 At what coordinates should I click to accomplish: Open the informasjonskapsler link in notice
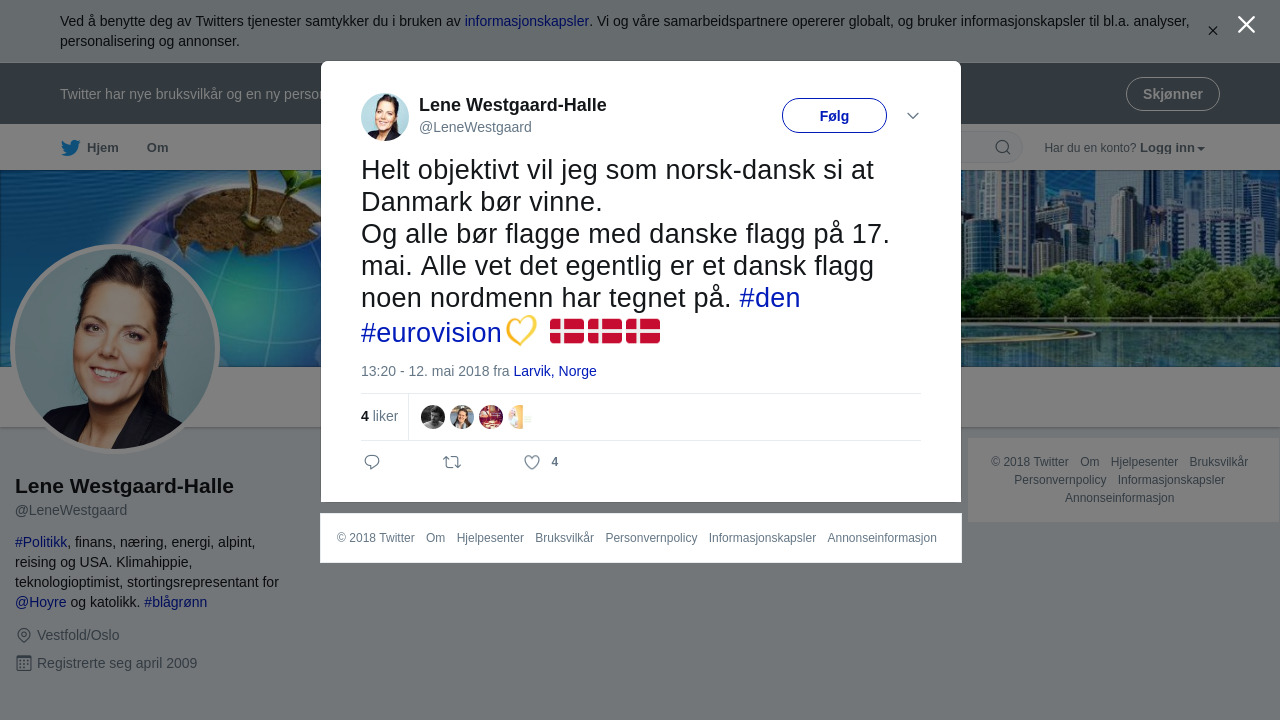527,21
